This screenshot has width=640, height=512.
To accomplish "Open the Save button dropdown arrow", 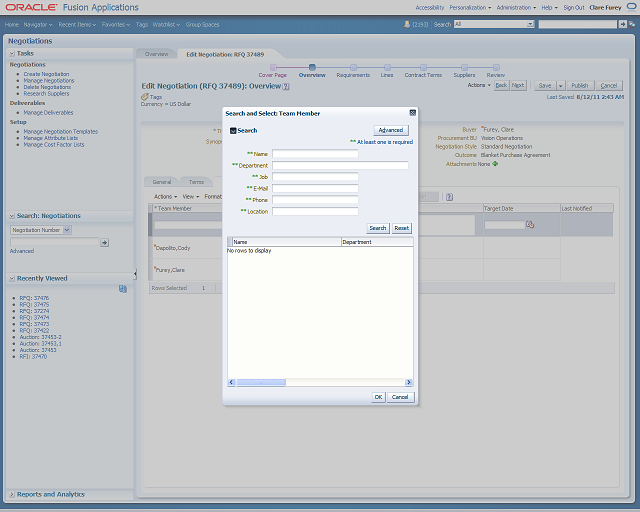I will (560, 86).
